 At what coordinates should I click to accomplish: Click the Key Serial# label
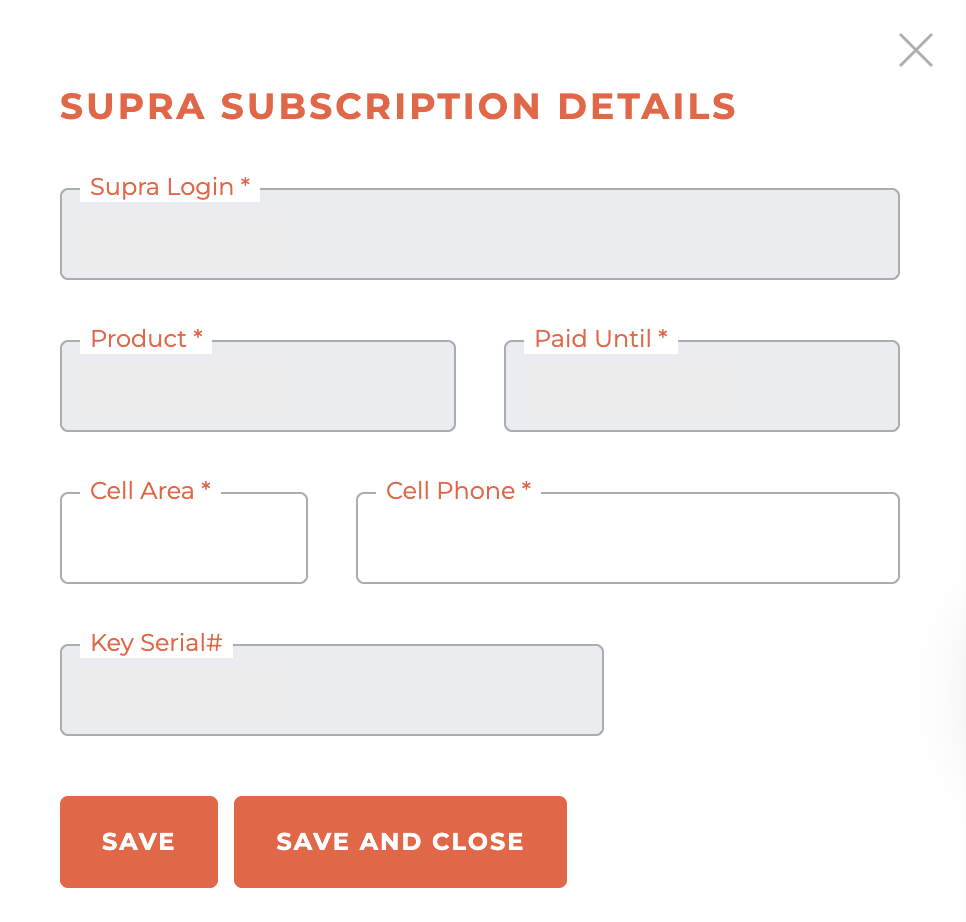point(155,643)
